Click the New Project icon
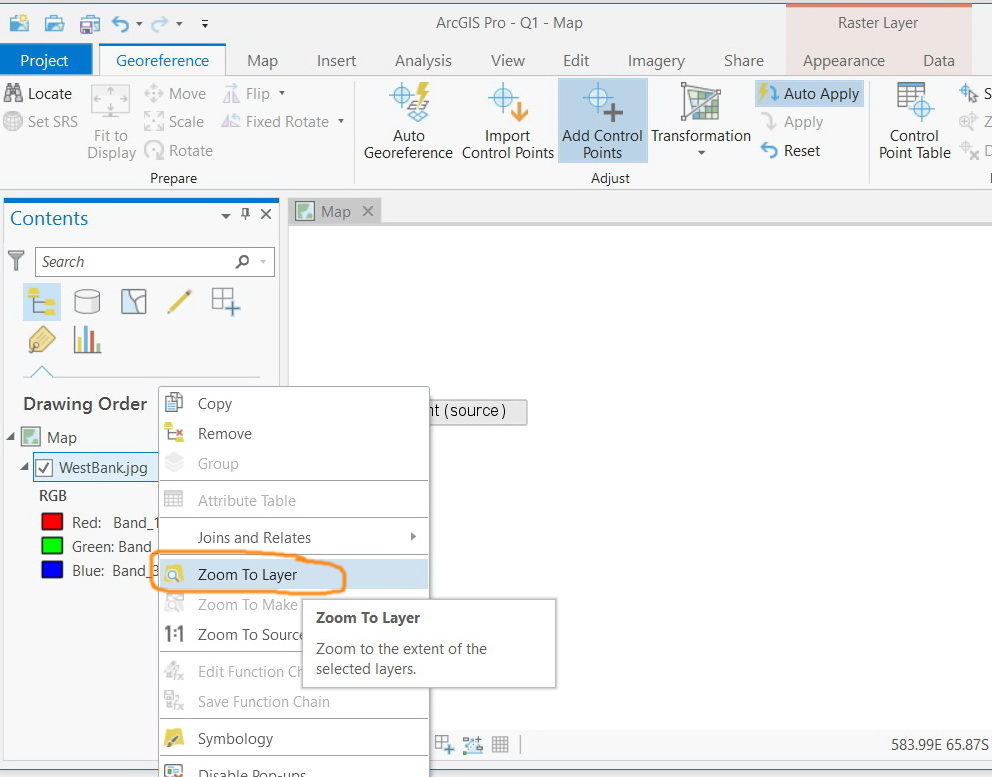 pyautogui.click(x=19, y=23)
